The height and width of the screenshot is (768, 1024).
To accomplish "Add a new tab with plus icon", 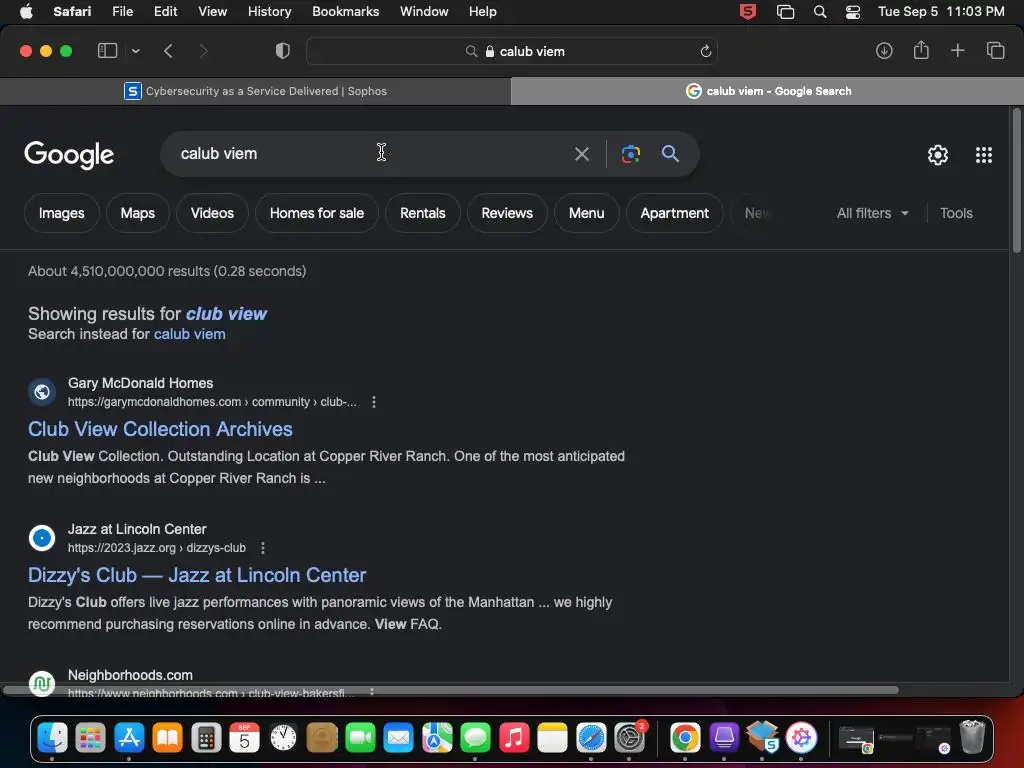I will (x=957, y=50).
